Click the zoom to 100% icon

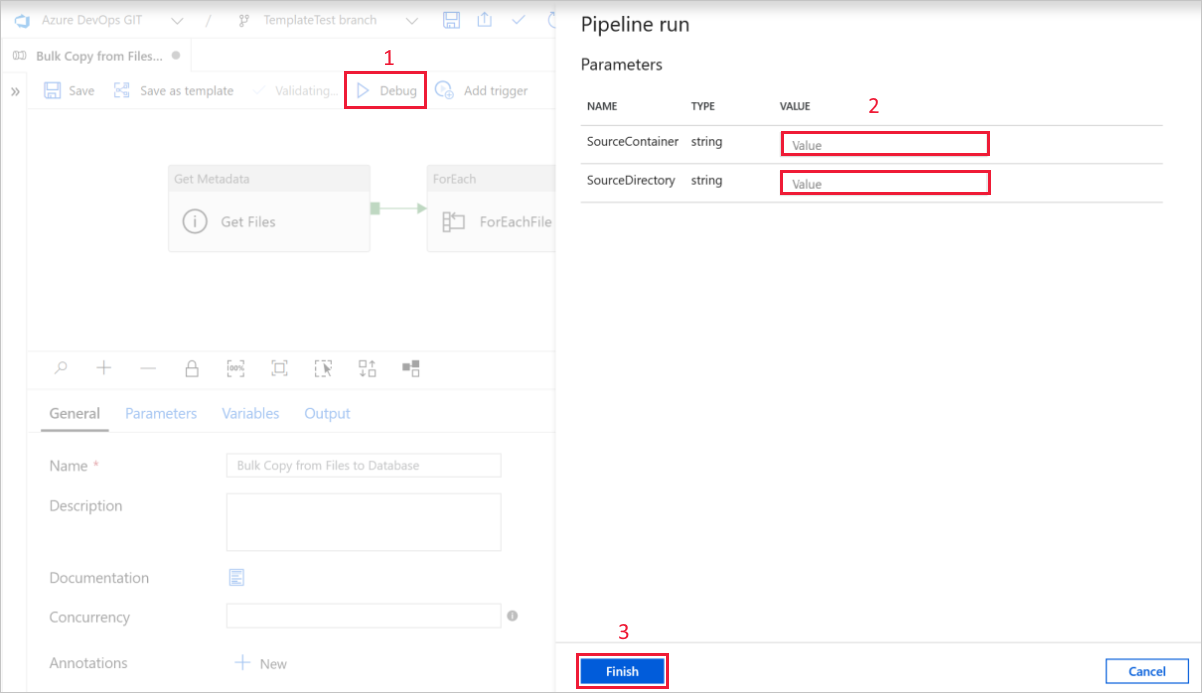coord(236,368)
